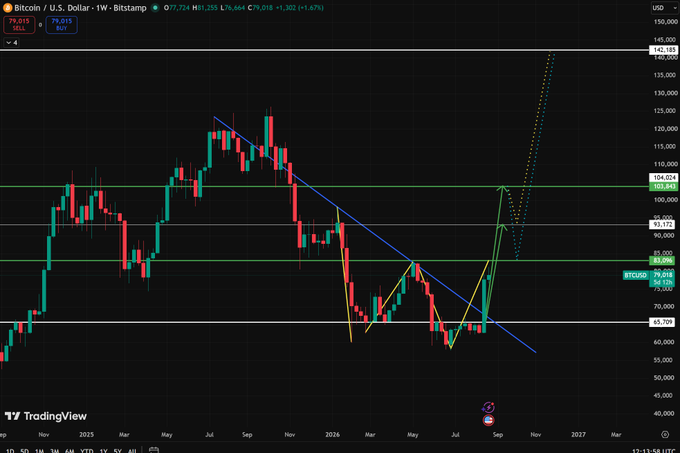Click the 150,000 price scale value

[665, 22]
